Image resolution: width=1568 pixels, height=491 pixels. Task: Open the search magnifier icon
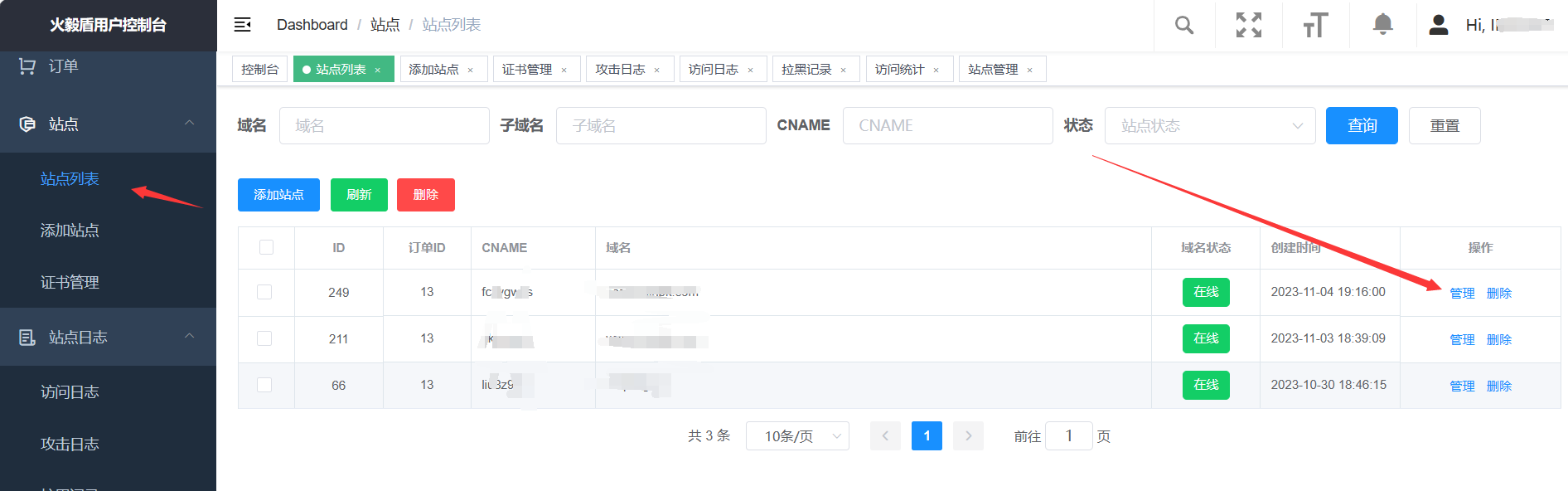pos(1184,25)
